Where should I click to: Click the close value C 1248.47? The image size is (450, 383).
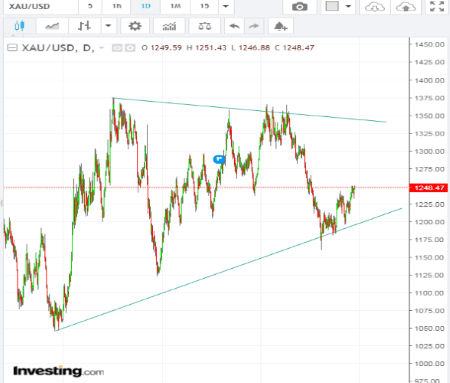pyautogui.click(x=295, y=48)
